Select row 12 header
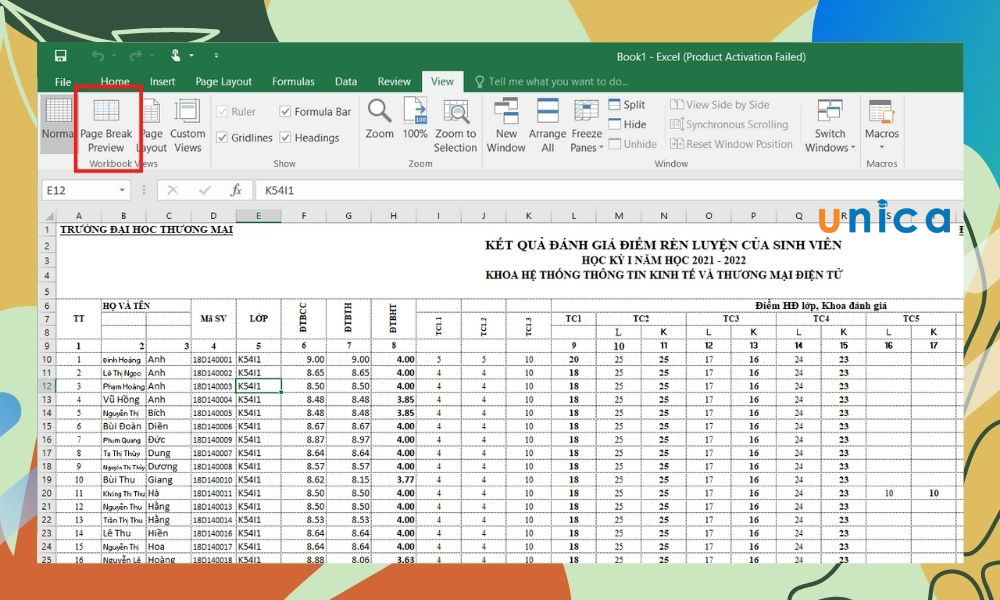The width and height of the screenshot is (1000, 600). coord(47,386)
